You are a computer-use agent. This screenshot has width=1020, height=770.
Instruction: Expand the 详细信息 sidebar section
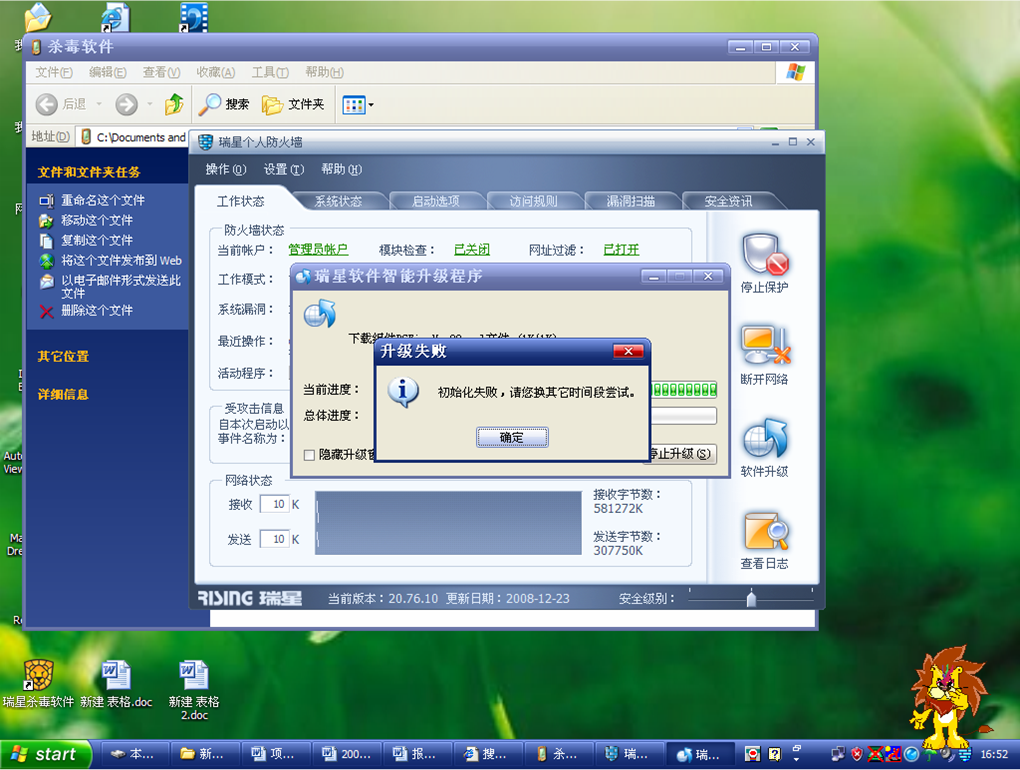(63, 394)
